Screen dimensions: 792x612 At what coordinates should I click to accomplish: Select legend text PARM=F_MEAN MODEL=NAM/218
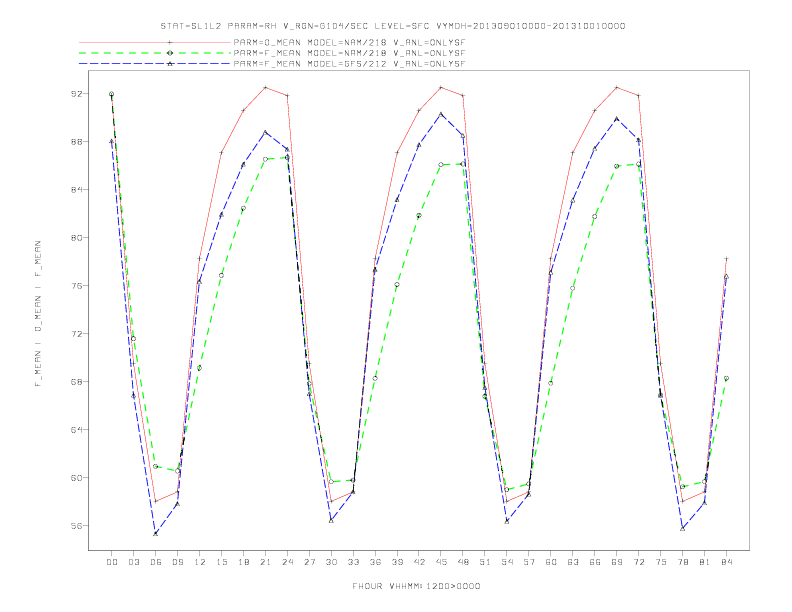click(x=310, y=53)
